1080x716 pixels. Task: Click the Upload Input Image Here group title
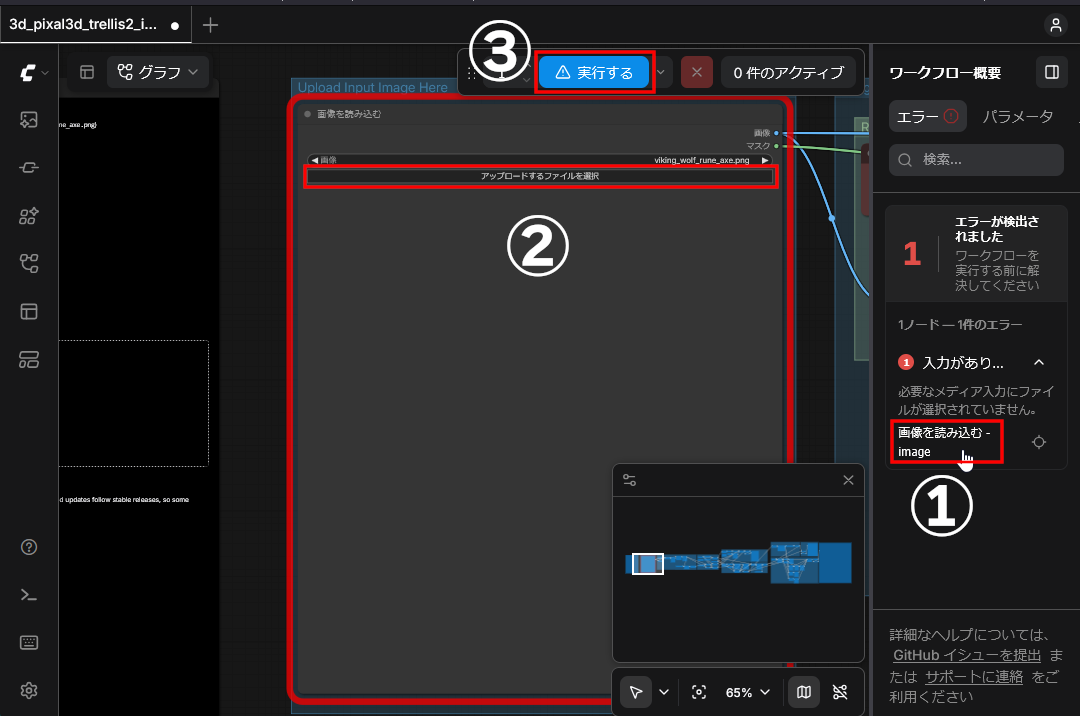373,87
